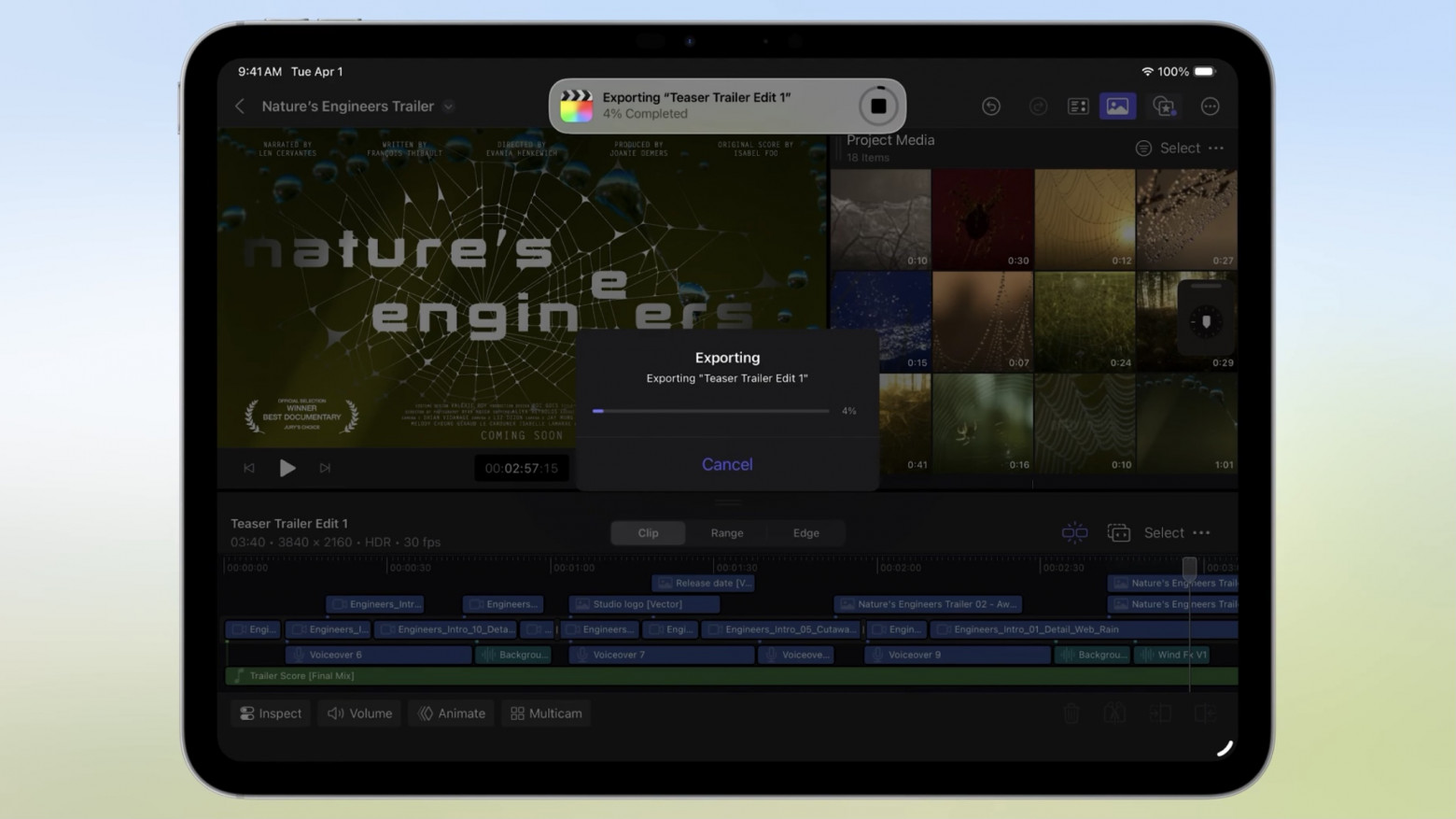This screenshot has height=819, width=1456.
Task: Cancel the export in the dialog
Action: (x=727, y=464)
